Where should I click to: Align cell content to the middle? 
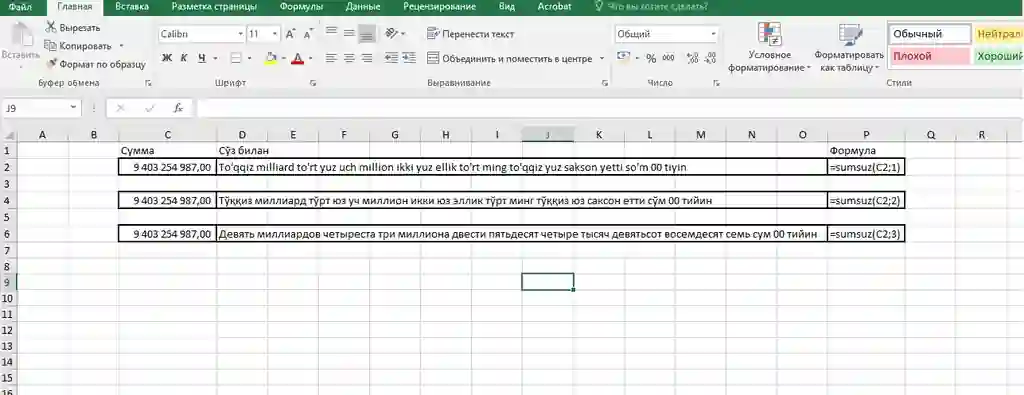pos(349,33)
